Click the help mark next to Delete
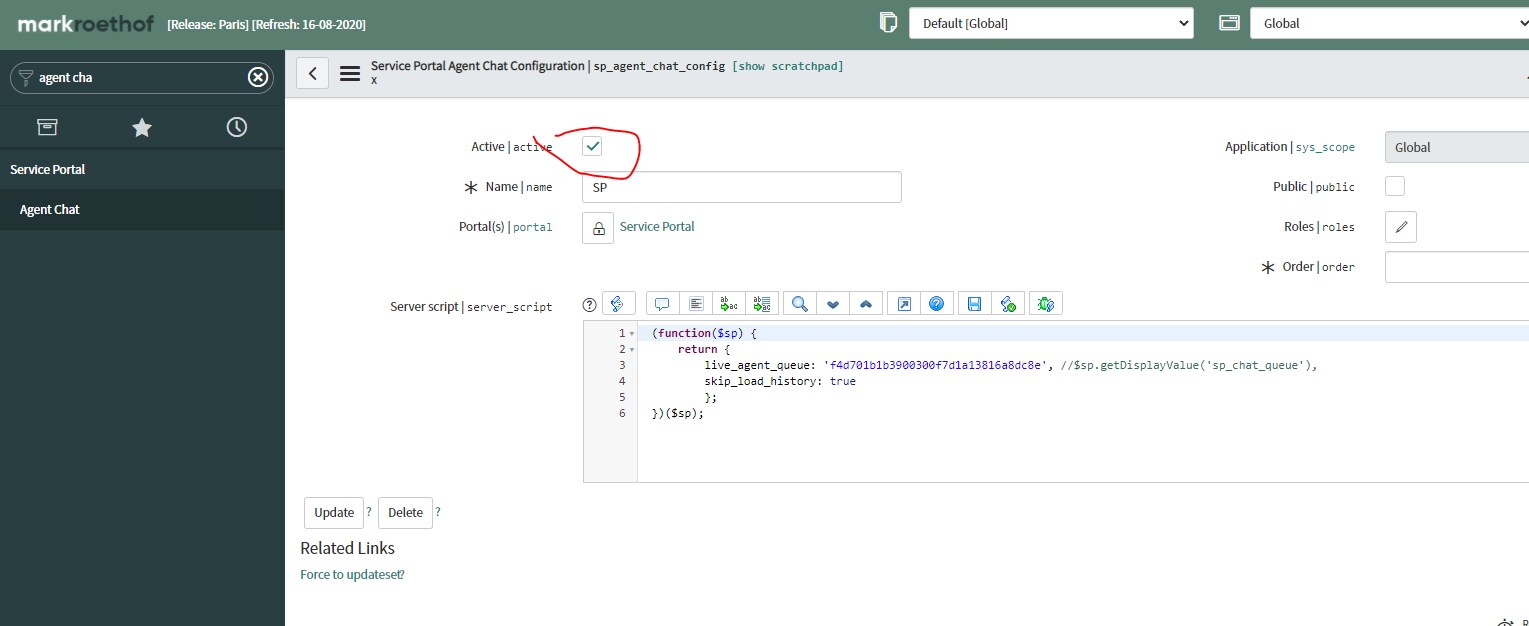This screenshot has width=1529, height=626. click(x=438, y=512)
